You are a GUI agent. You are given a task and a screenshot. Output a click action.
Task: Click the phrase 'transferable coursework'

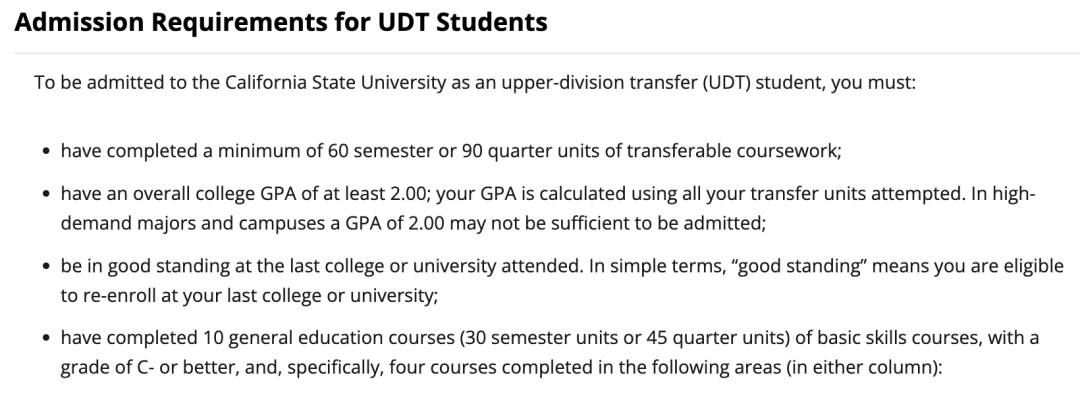[731, 151]
